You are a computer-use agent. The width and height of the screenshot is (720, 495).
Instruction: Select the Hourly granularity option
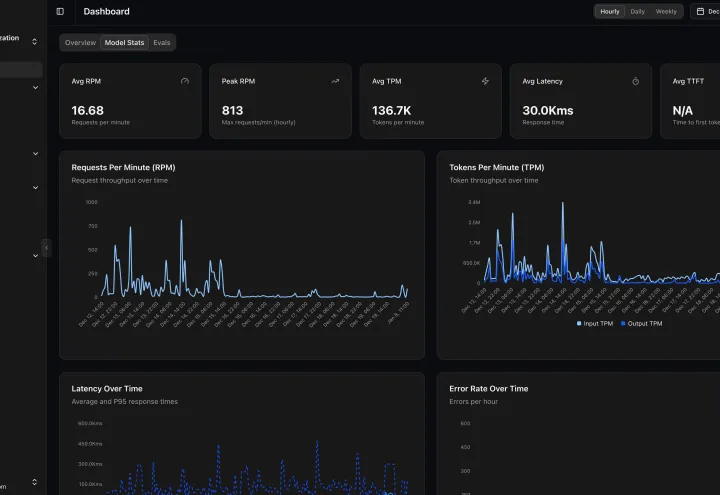pyautogui.click(x=610, y=11)
